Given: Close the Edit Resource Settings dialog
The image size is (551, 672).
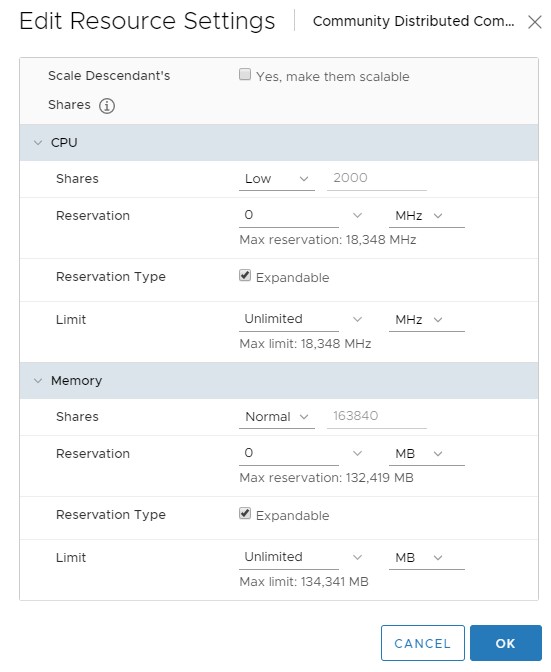Looking at the screenshot, I should point(534,22).
